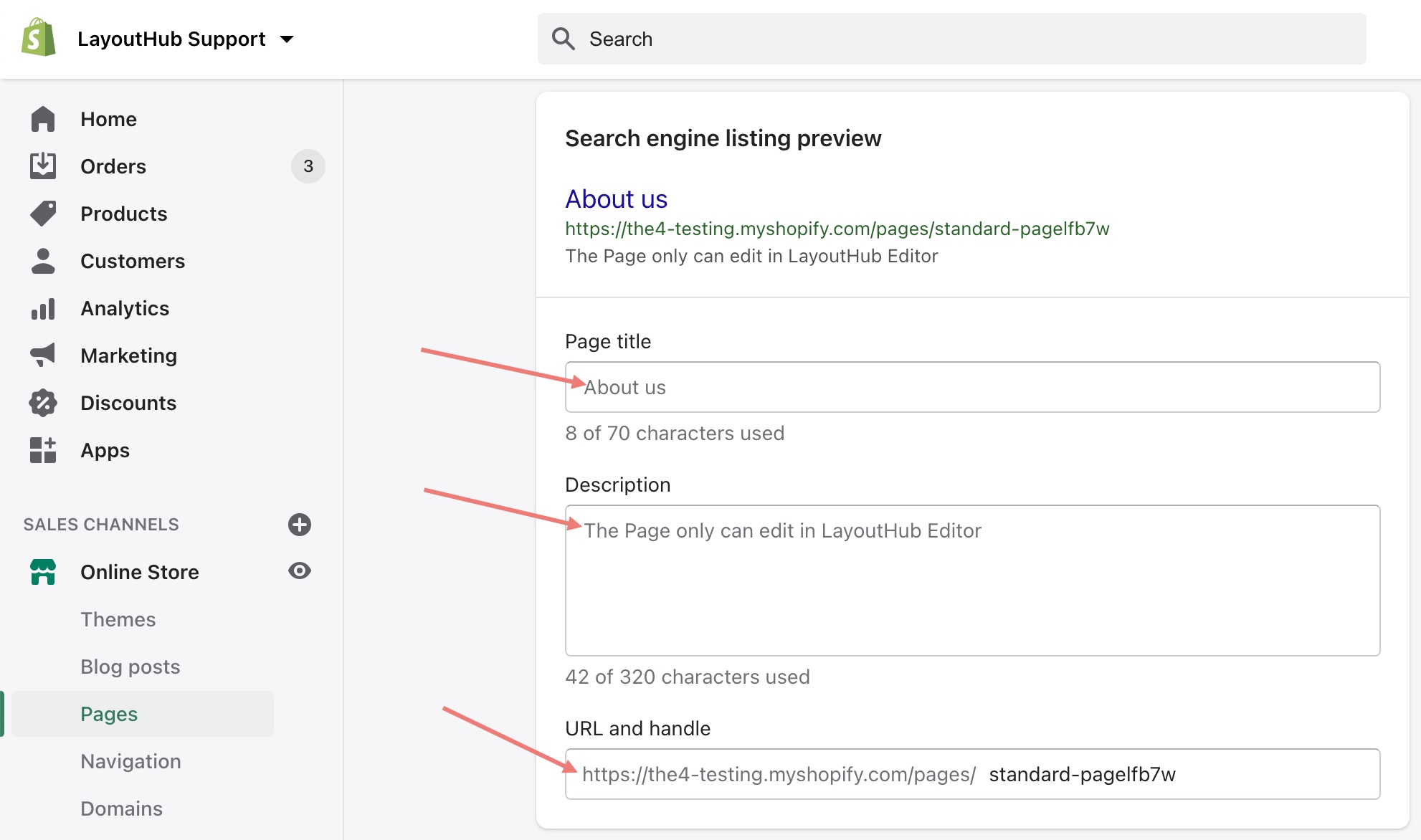Click the Orders inbox icon
The height and width of the screenshot is (840, 1421).
tap(43, 166)
